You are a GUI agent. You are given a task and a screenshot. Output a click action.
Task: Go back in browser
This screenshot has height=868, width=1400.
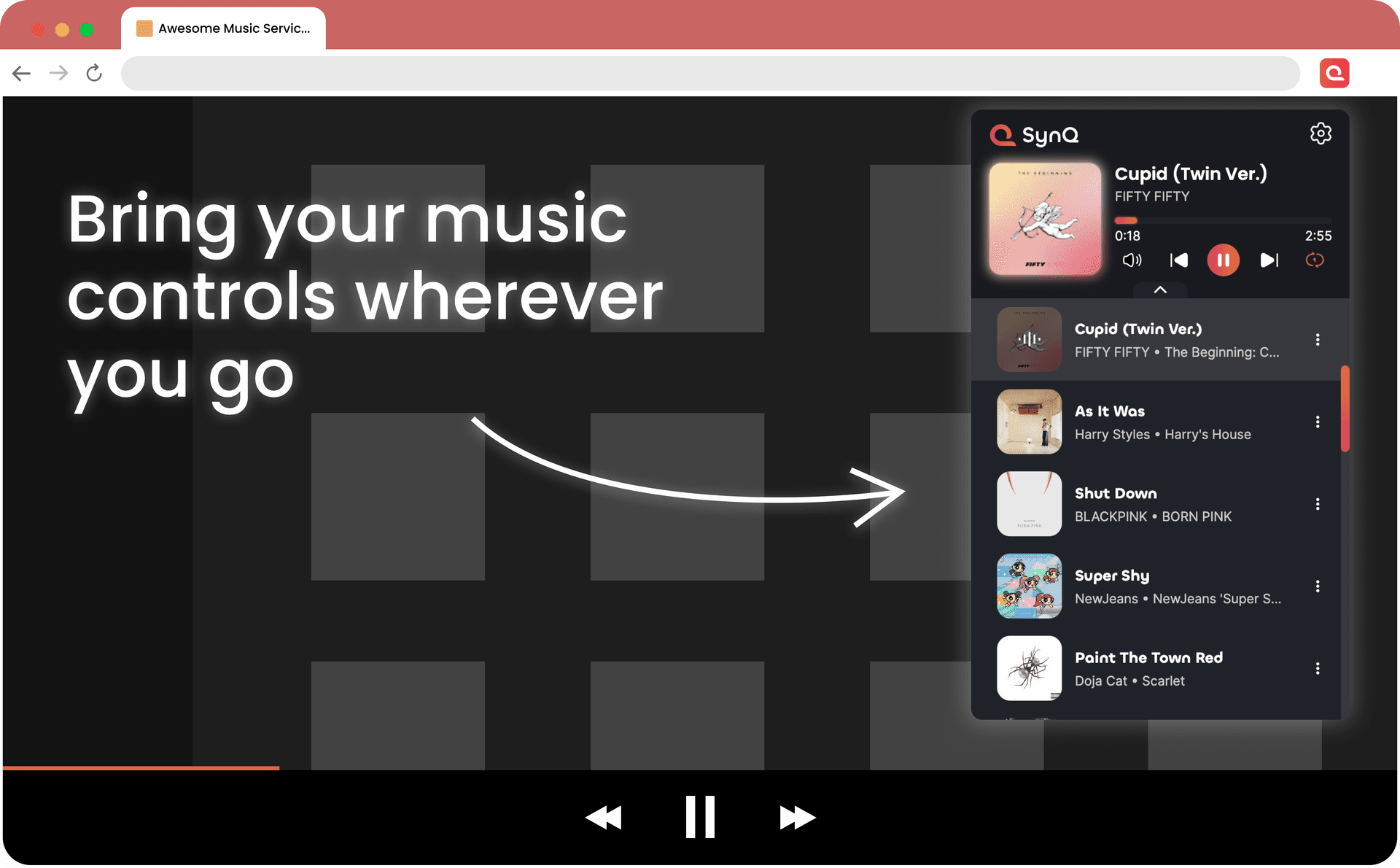pos(22,73)
